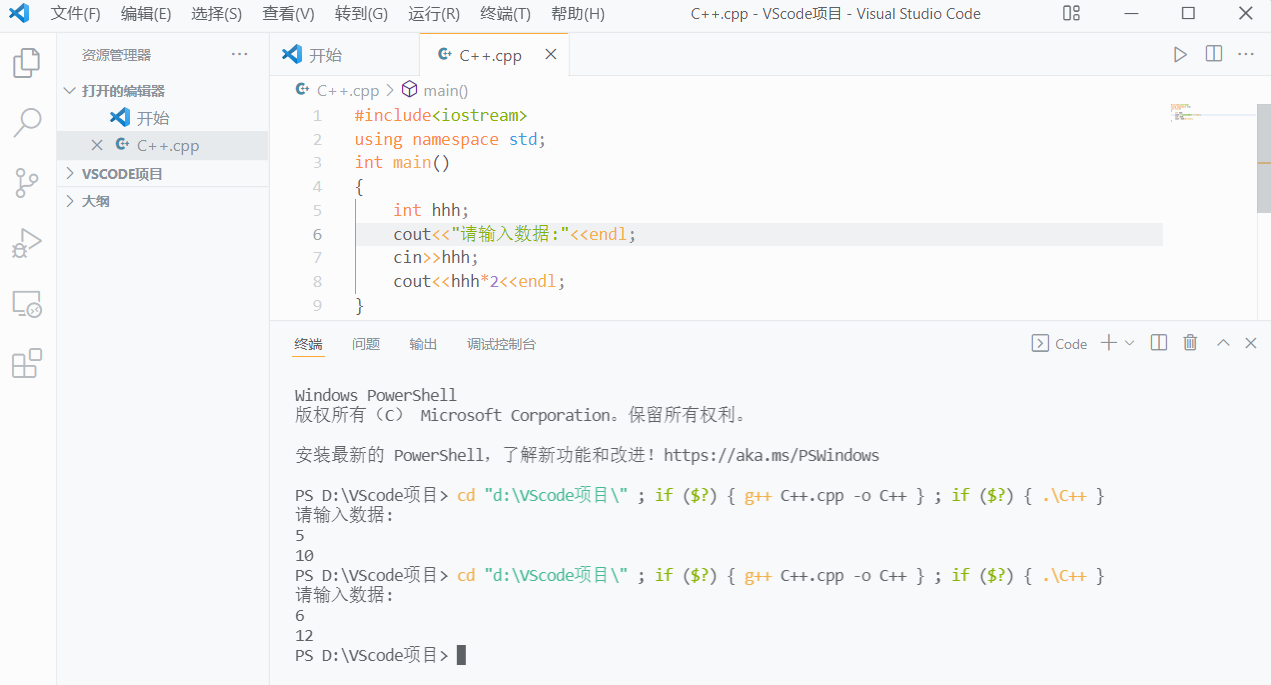Open the 文件(F) menu

point(74,13)
